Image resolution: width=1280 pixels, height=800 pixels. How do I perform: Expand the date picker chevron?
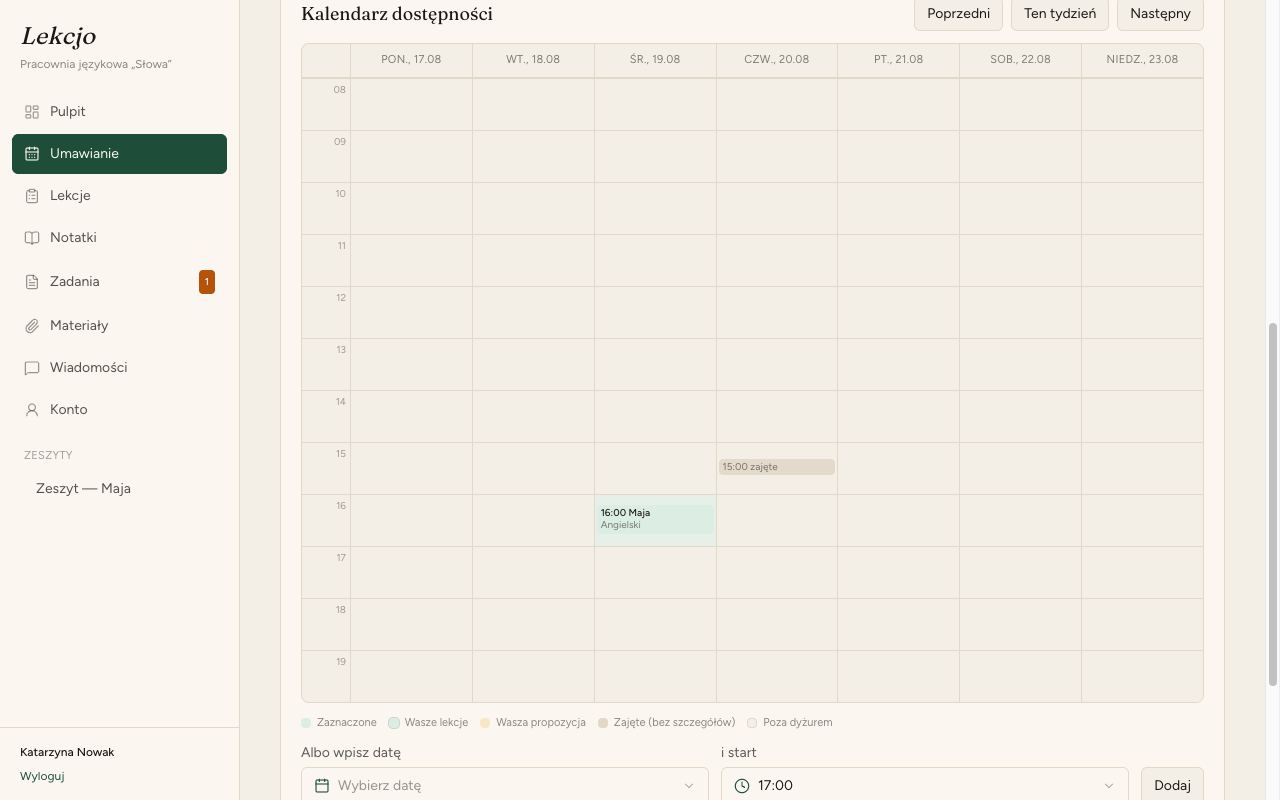[x=689, y=786]
